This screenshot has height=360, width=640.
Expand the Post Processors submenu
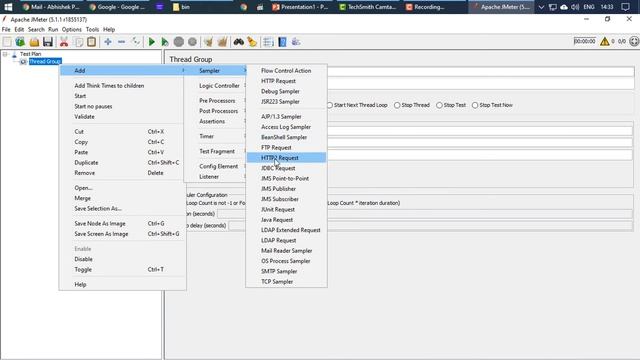click(x=215, y=111)
